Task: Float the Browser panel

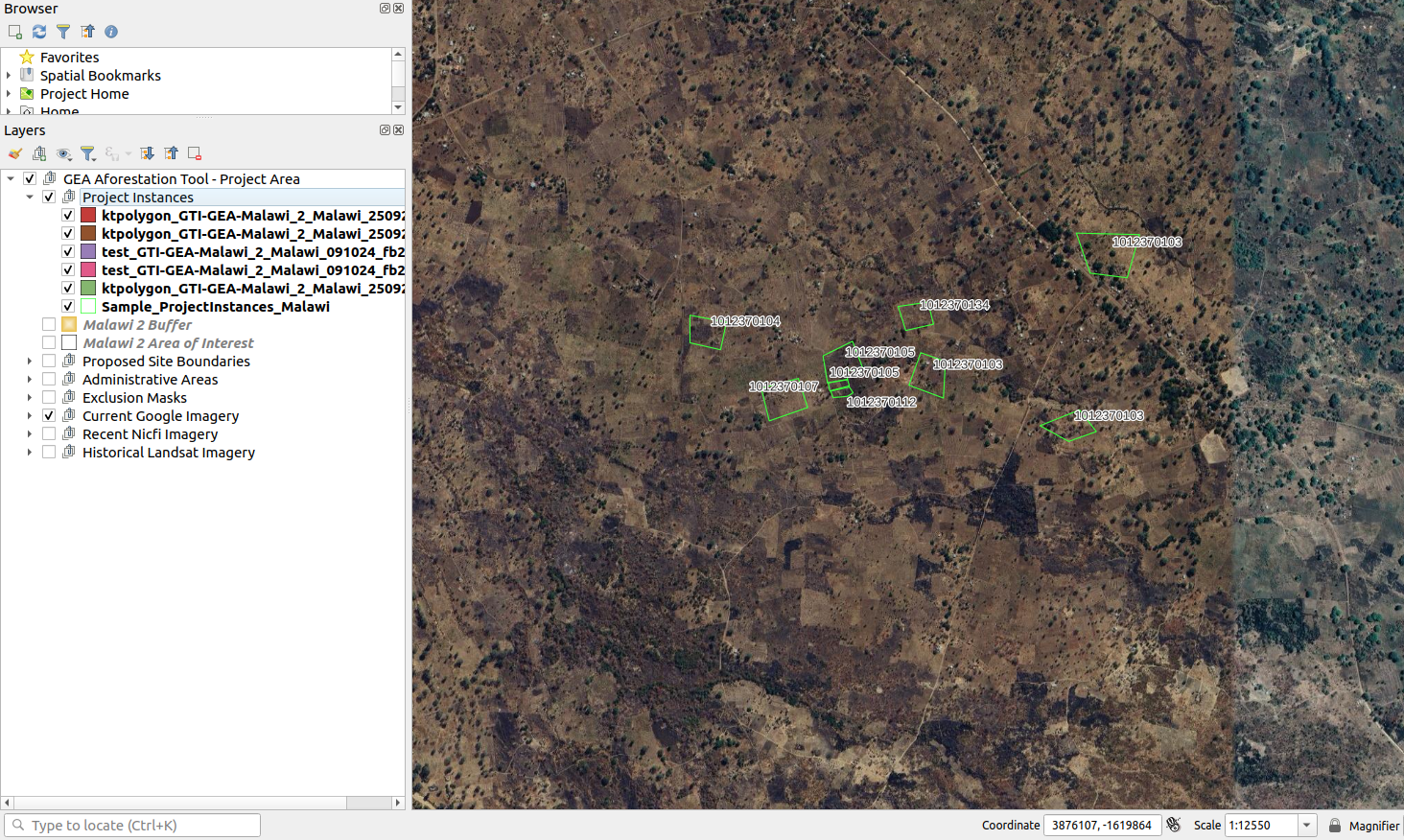Action: coord(385,8)
